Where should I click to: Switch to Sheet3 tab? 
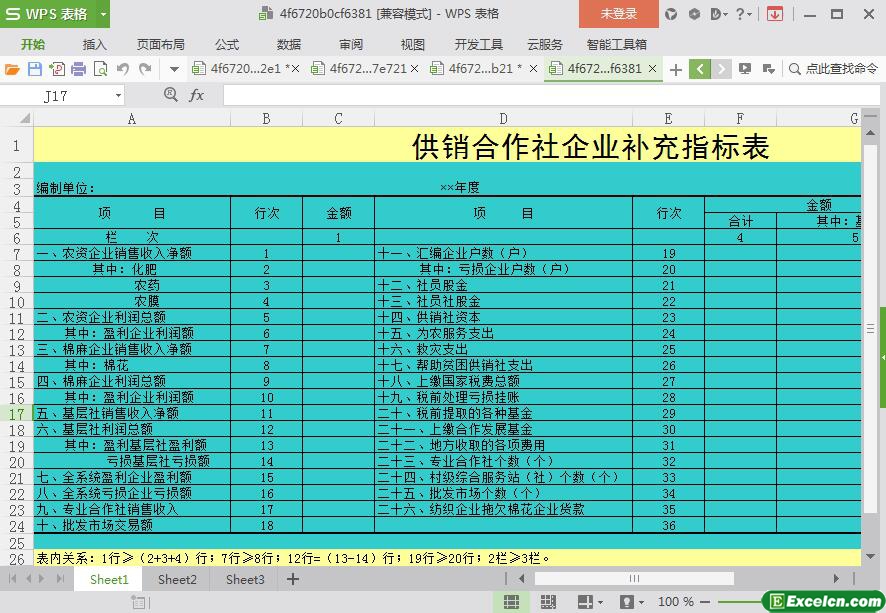pyautogui.click(x=245, y=579)
